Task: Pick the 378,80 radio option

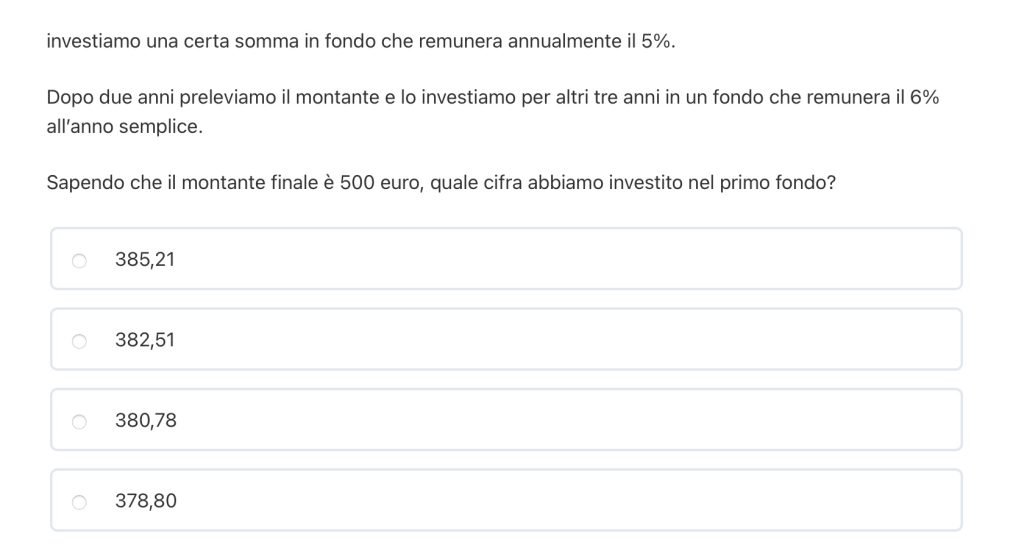Action: click(x=79, y=502)
